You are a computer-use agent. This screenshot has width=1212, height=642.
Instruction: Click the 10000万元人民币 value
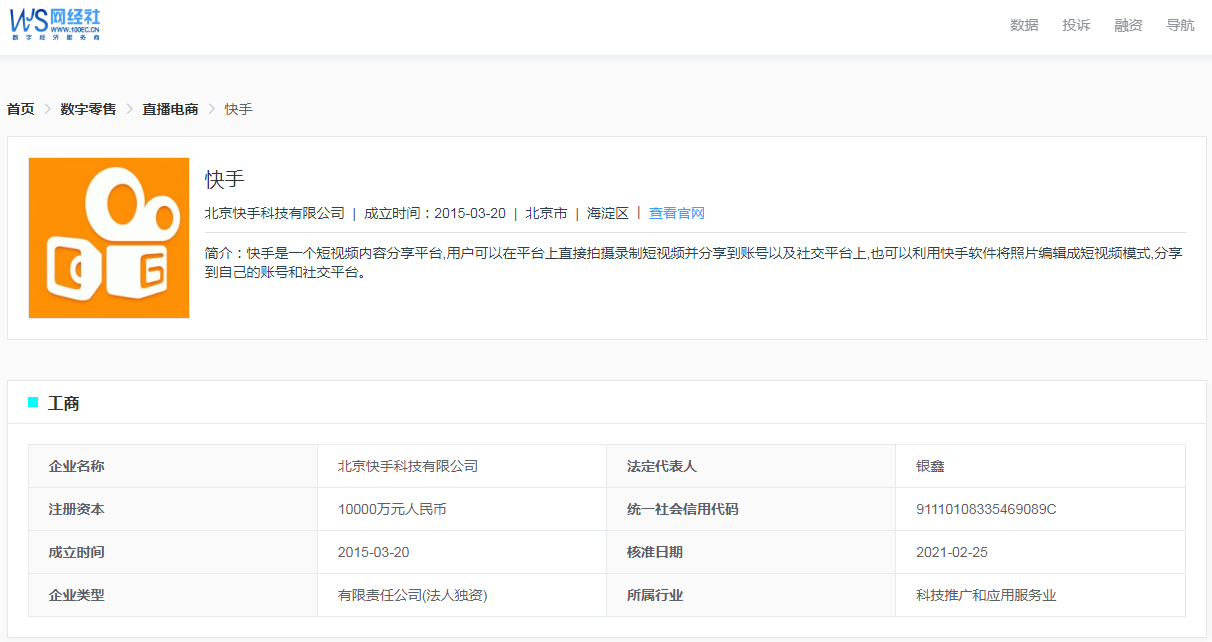(x=392, y=509)
